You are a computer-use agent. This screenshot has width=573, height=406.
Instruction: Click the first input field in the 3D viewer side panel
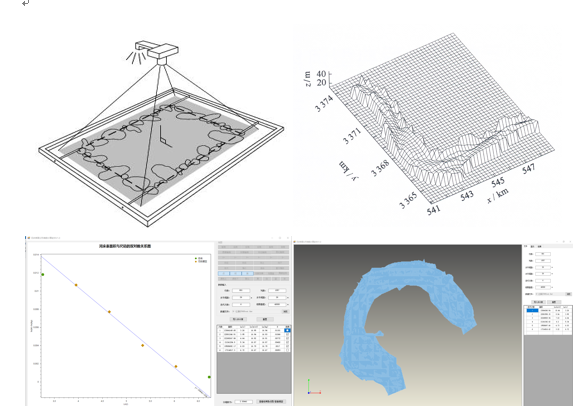click(x=543, y=254)
